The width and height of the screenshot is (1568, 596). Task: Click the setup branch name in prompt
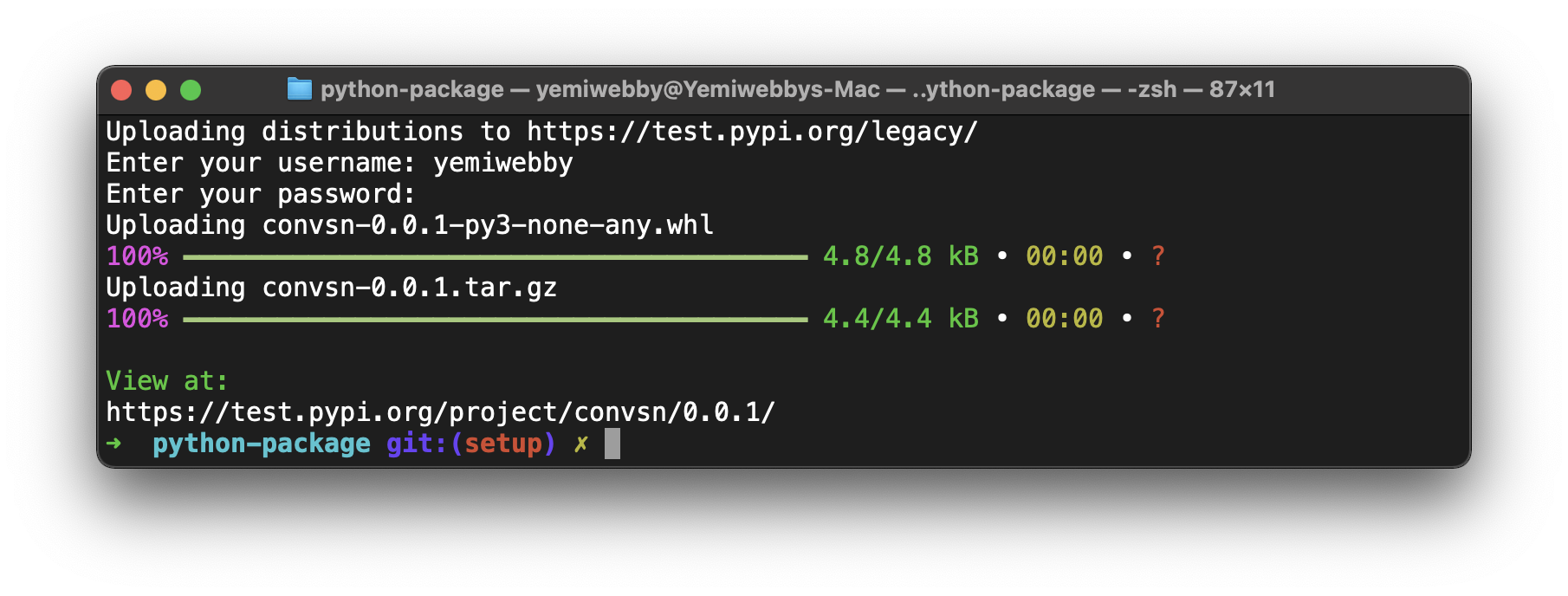pyautogui.click(x=502, y=444)
